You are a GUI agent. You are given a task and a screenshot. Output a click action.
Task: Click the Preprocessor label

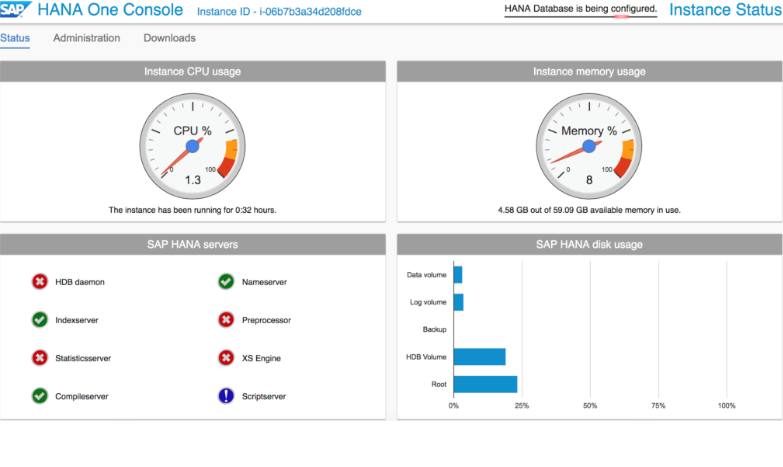point(267,320)
